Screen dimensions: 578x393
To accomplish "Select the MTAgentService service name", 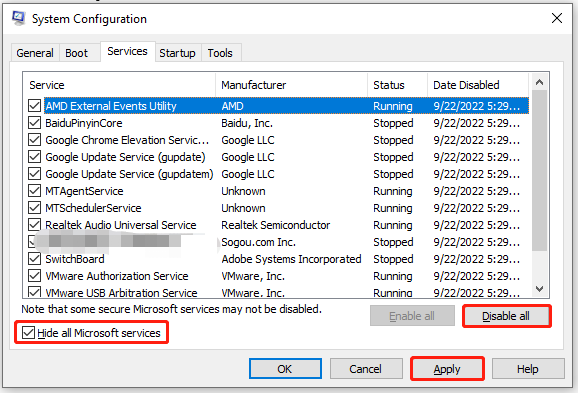I will pos(84,191).
